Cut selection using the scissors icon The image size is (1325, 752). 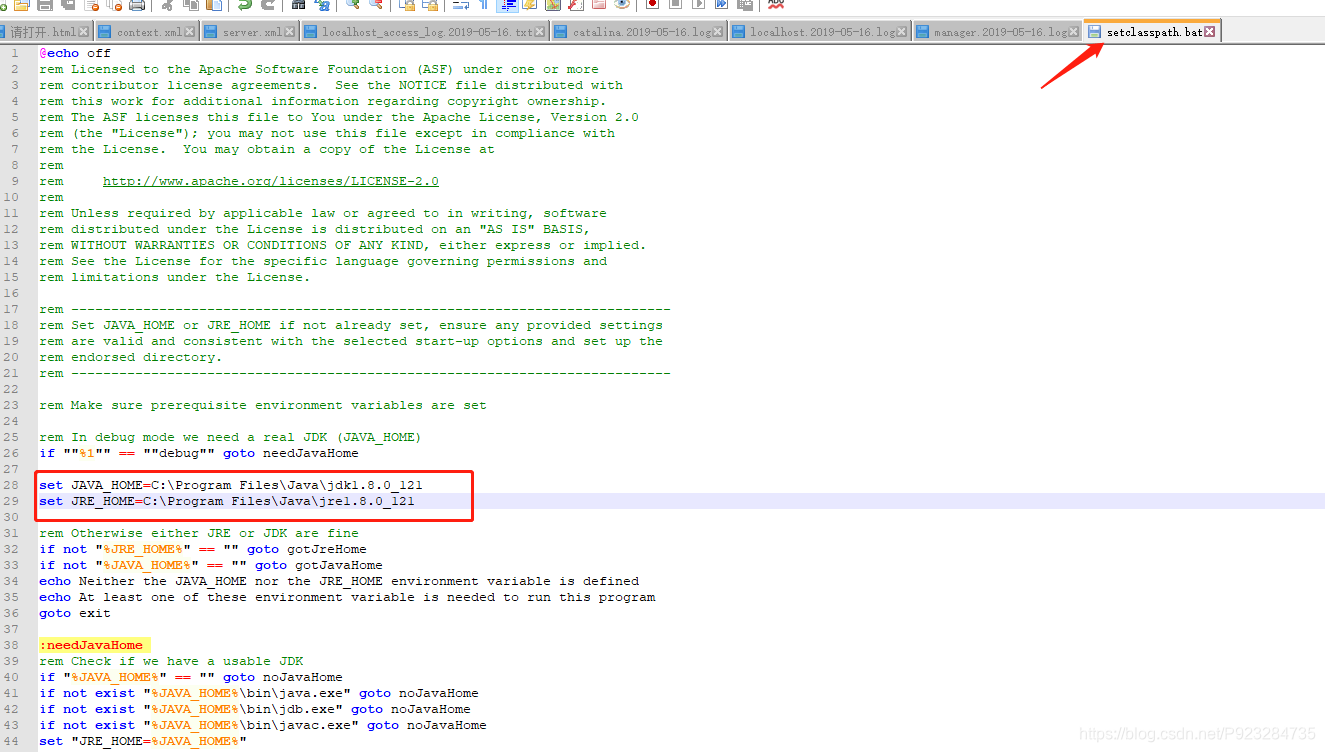(x=168, y=5)
